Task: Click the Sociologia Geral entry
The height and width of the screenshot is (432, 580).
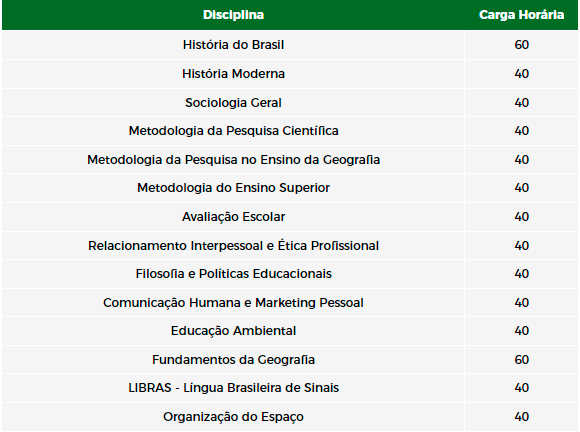Action: tap(233, 102)
